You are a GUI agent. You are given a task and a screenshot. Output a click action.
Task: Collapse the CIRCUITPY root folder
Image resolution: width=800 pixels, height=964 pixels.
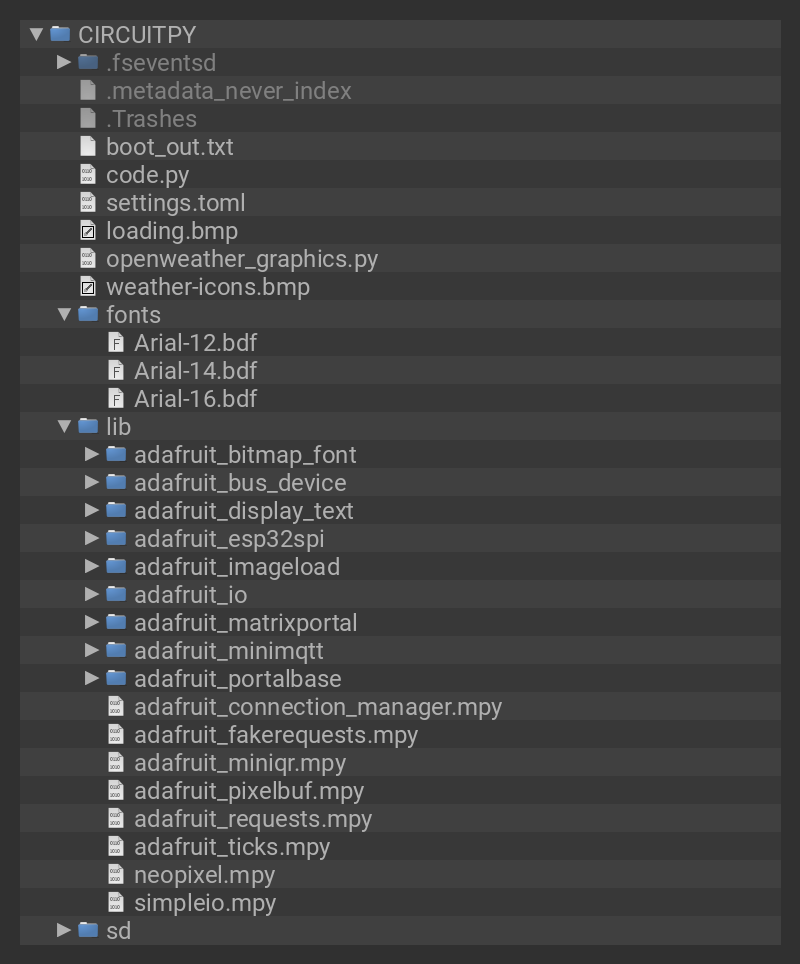(x=37, y=35)
